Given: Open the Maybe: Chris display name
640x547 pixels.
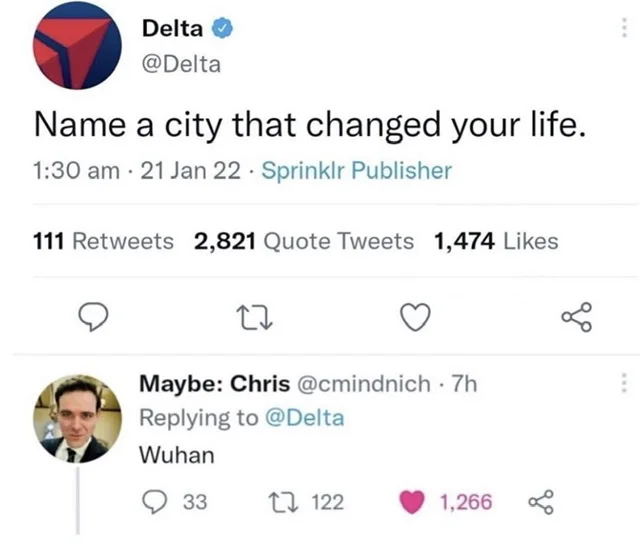Looking at the screenshot, I should coord(213,384).
